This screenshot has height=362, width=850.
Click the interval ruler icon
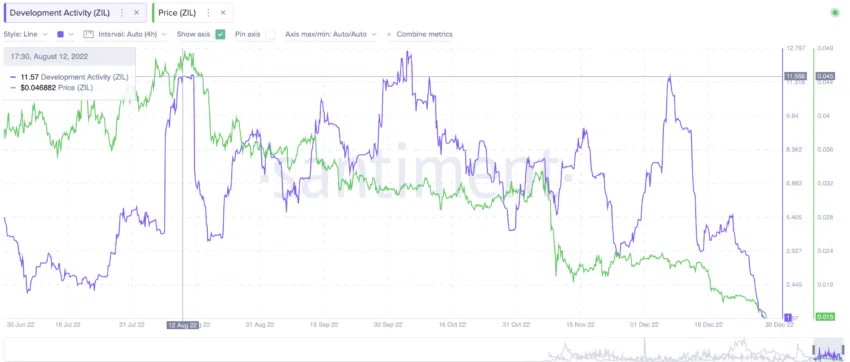tap(88, 34)
